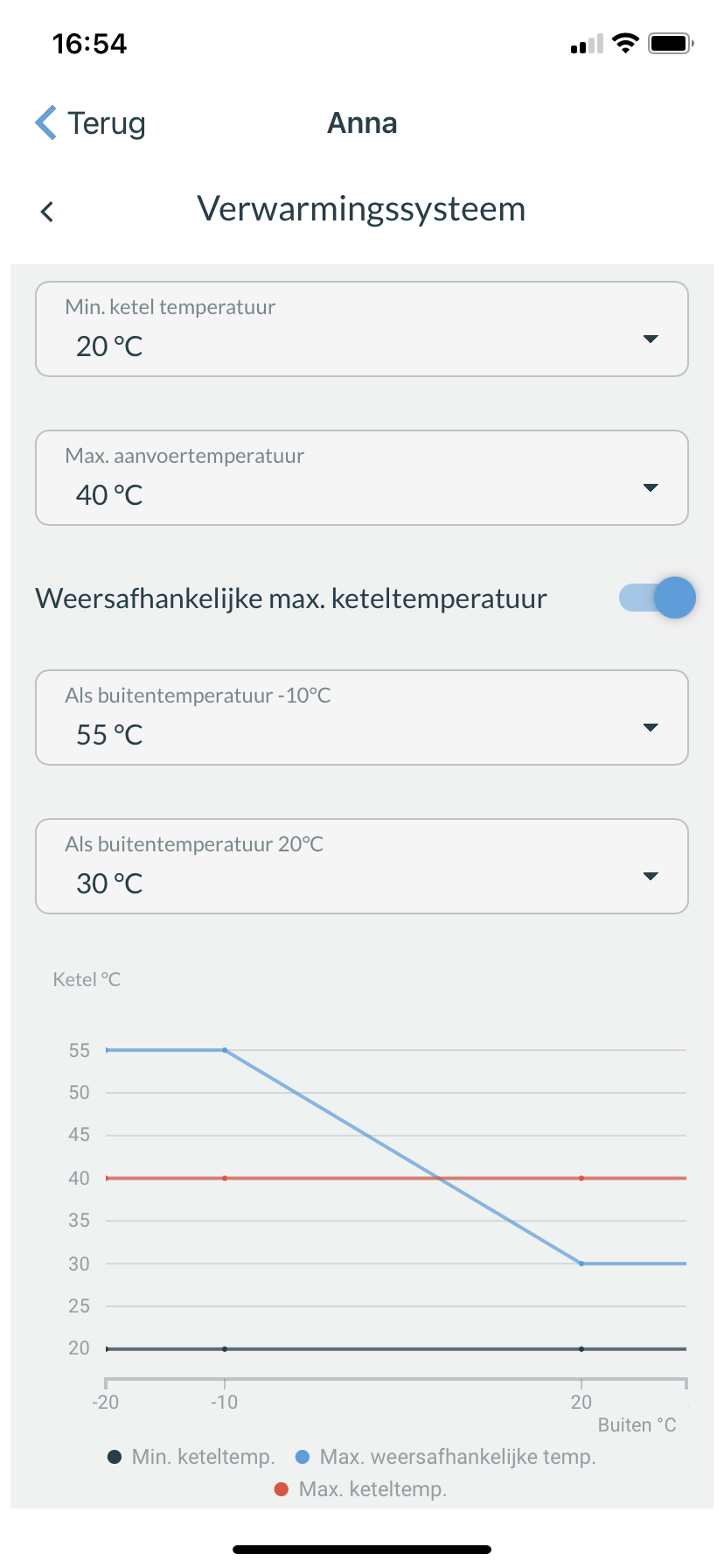Viewport: 724px width, 1568px height.
Task: Click blue line point at -10 on chart
Action: point(225,1050)
